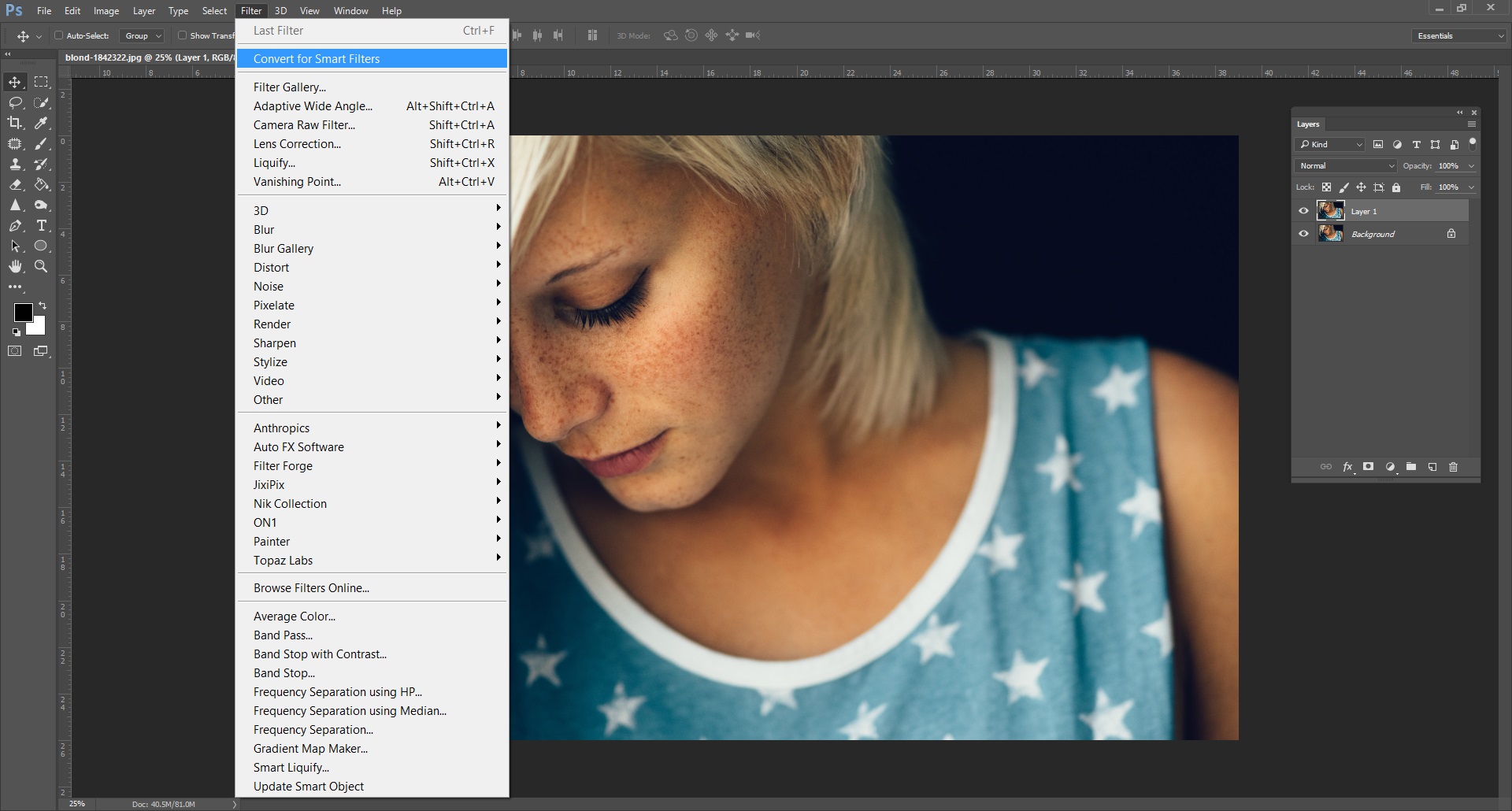
Task: Click Browse Filters Online
Action: [311, 588]
